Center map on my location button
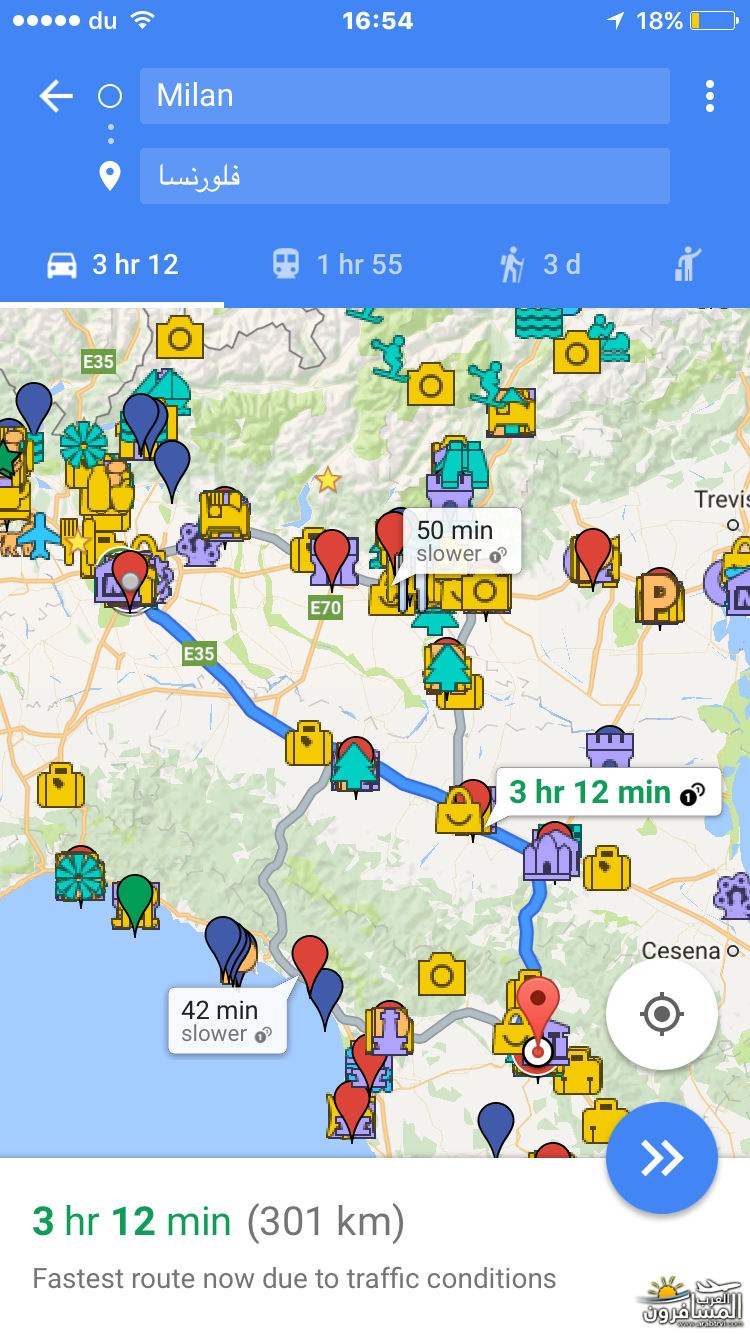The height and width of the screenshot is (1334, 750). point(661,1015)
